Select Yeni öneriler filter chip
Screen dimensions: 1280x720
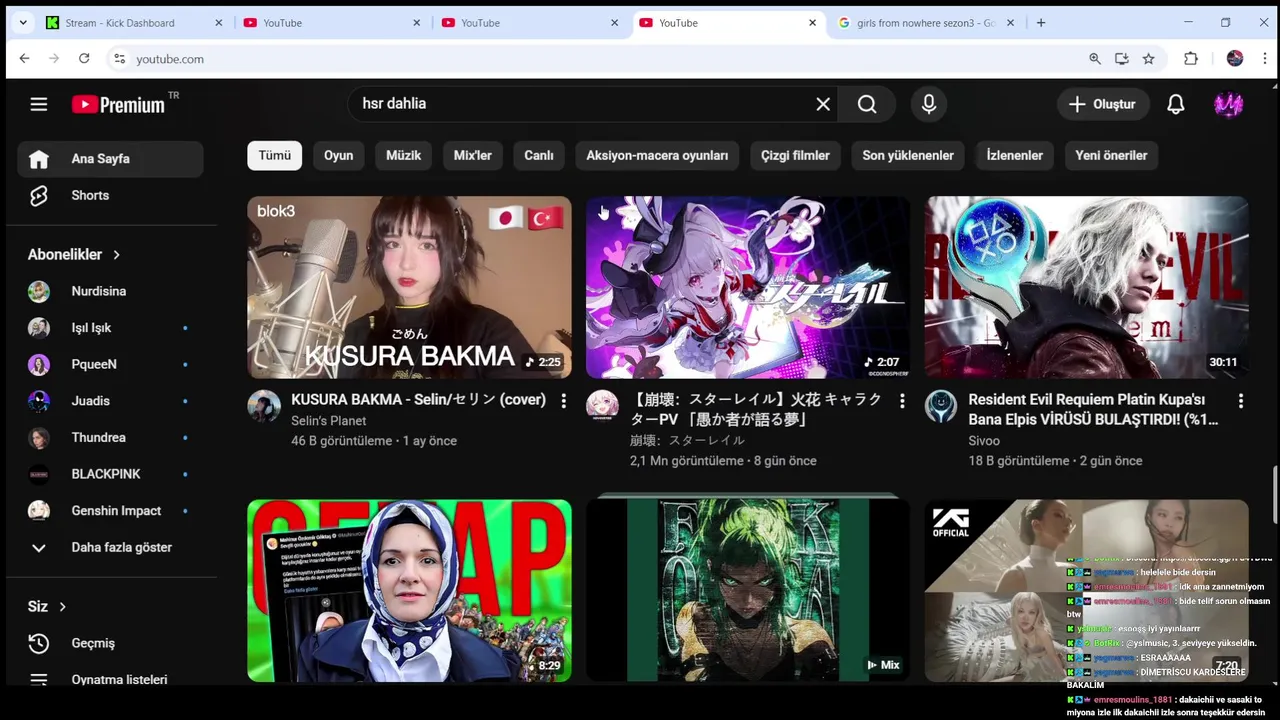1111,155
